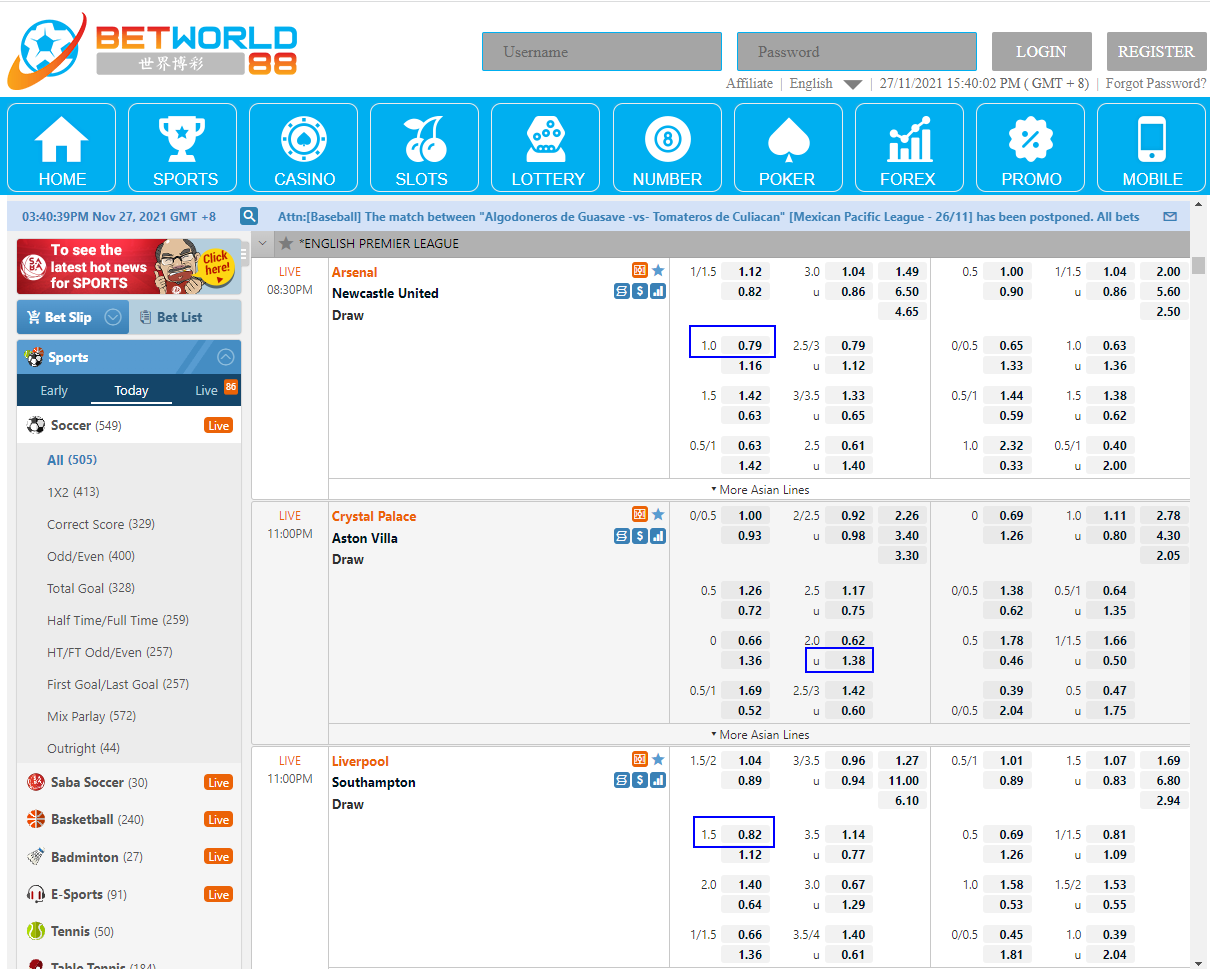This screenshot has height=969, width=1210.
Task: Star the Liverpool vs Southampton match
Action: [658, 760]
